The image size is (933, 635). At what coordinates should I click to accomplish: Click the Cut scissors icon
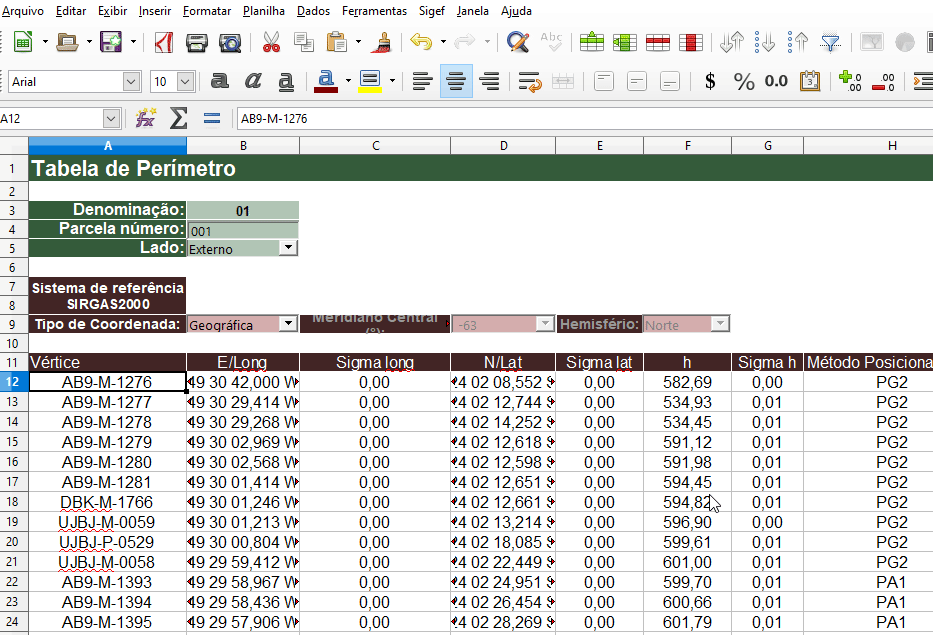[271, 42]
